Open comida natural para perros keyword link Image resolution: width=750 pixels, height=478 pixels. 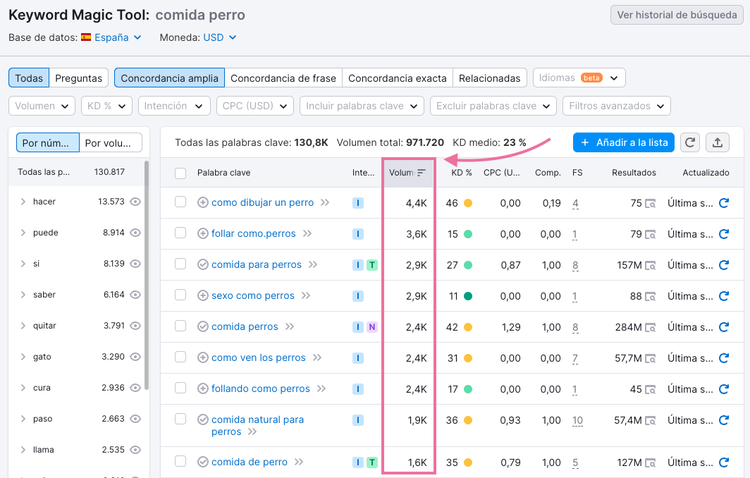point(257,425)
